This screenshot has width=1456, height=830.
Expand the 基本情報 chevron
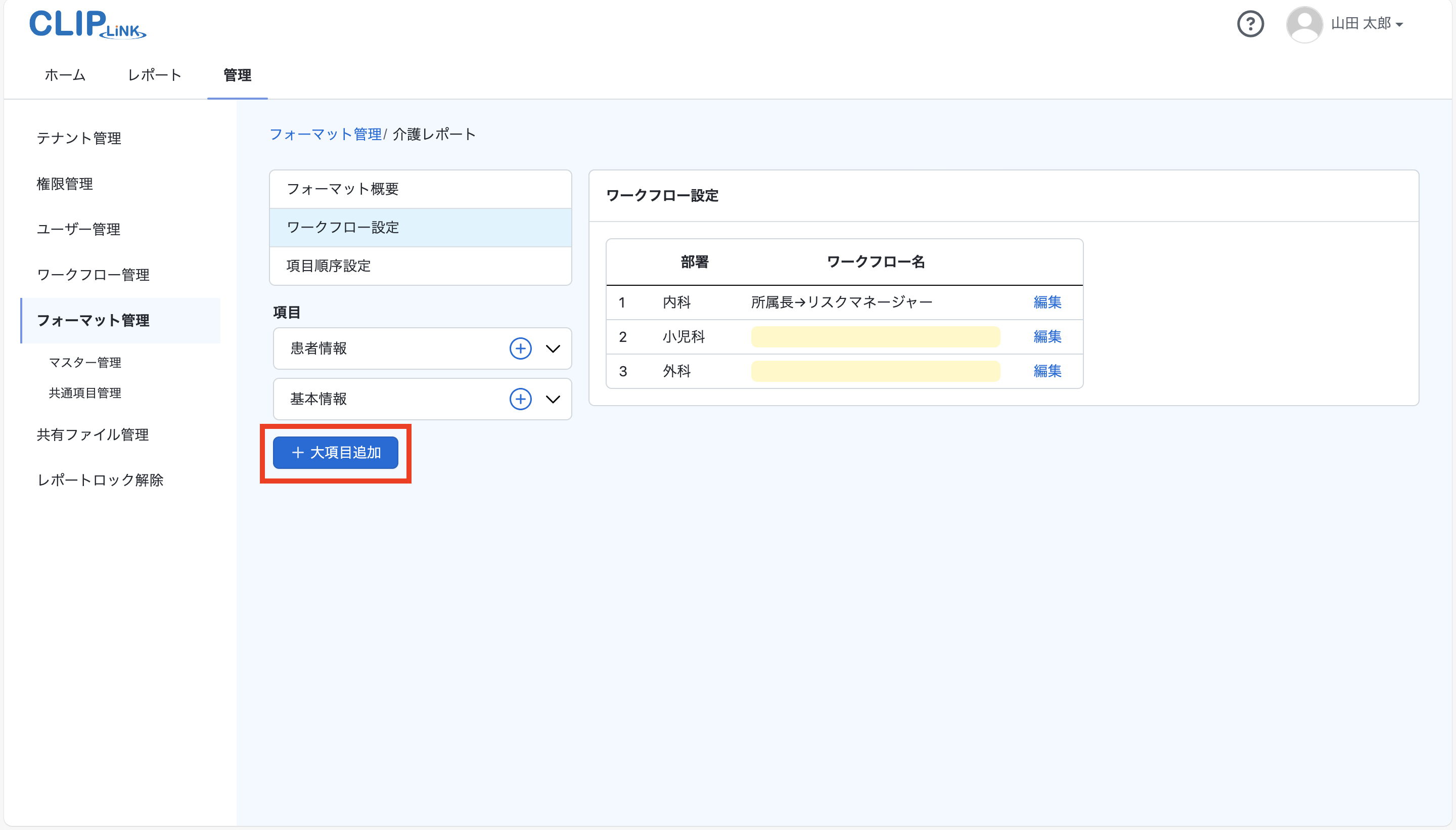click(553, 399)
